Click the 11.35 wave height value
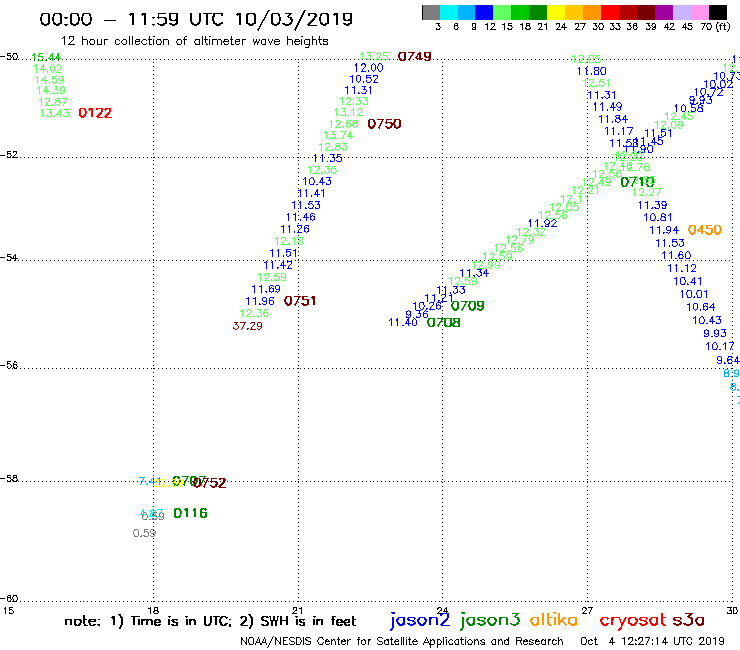This screenshot has height=650, width=740. click(x=328, y=158)
